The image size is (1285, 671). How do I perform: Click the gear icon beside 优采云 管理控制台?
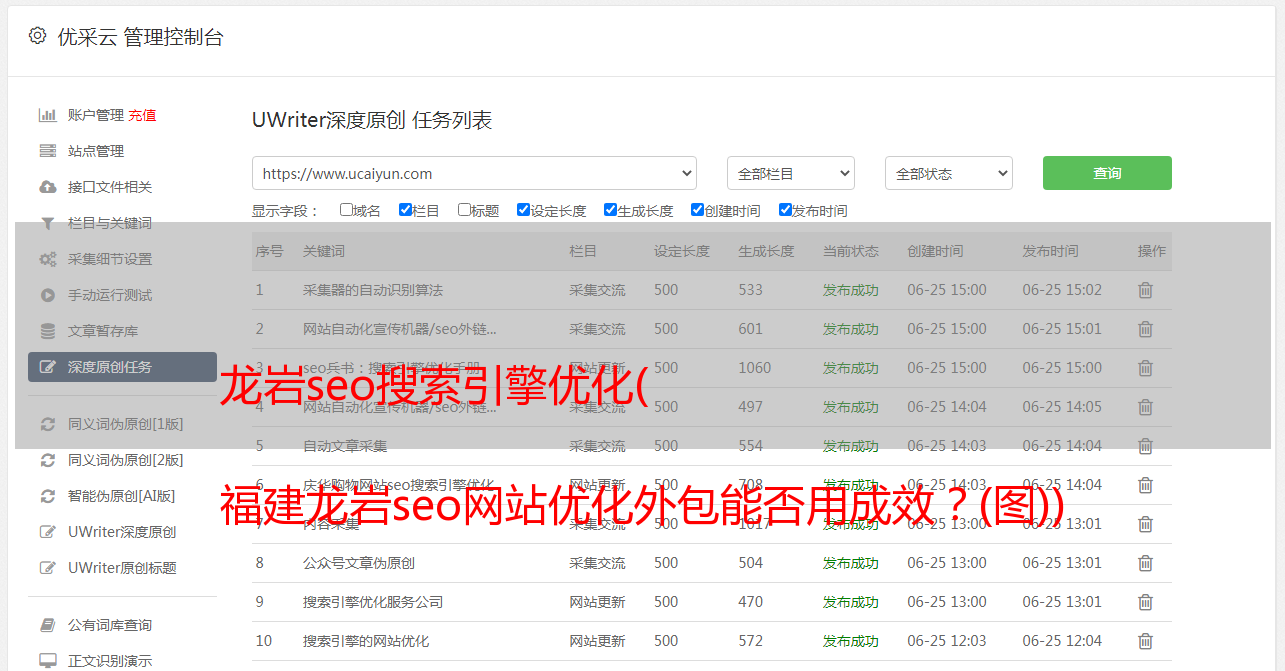coord(37,36)
